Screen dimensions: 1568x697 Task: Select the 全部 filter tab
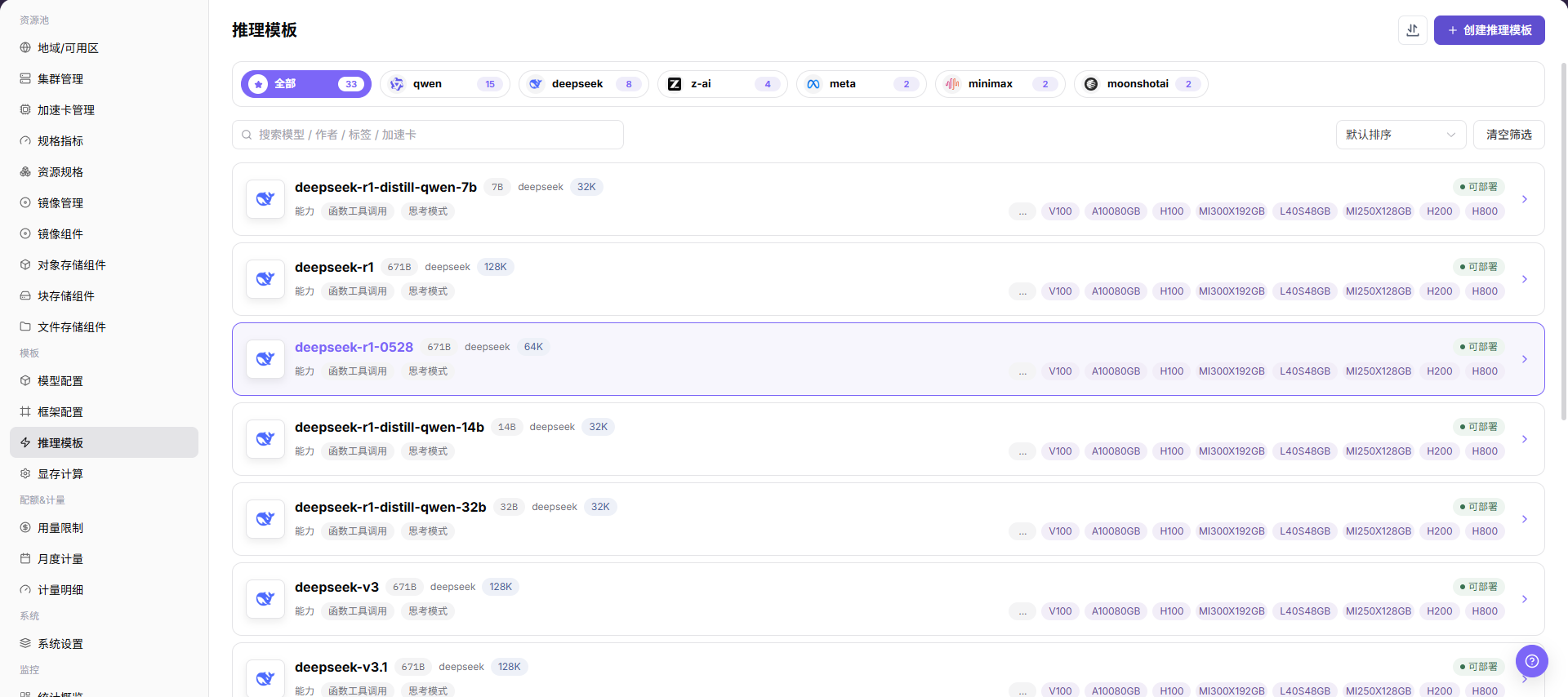[306, 84]
